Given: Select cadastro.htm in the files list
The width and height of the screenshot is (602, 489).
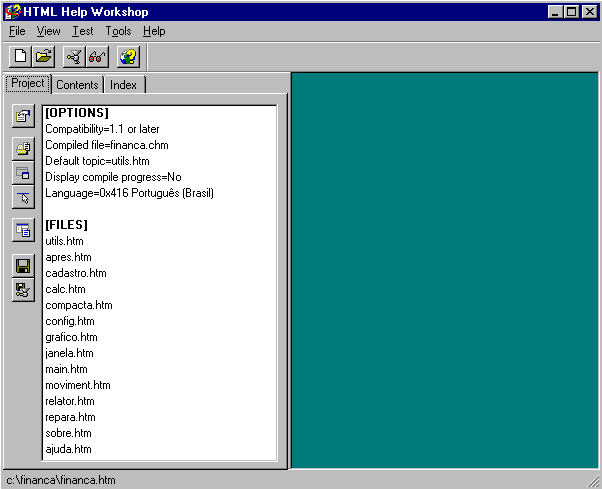Looking at the screenshot, I should point(76,273).
